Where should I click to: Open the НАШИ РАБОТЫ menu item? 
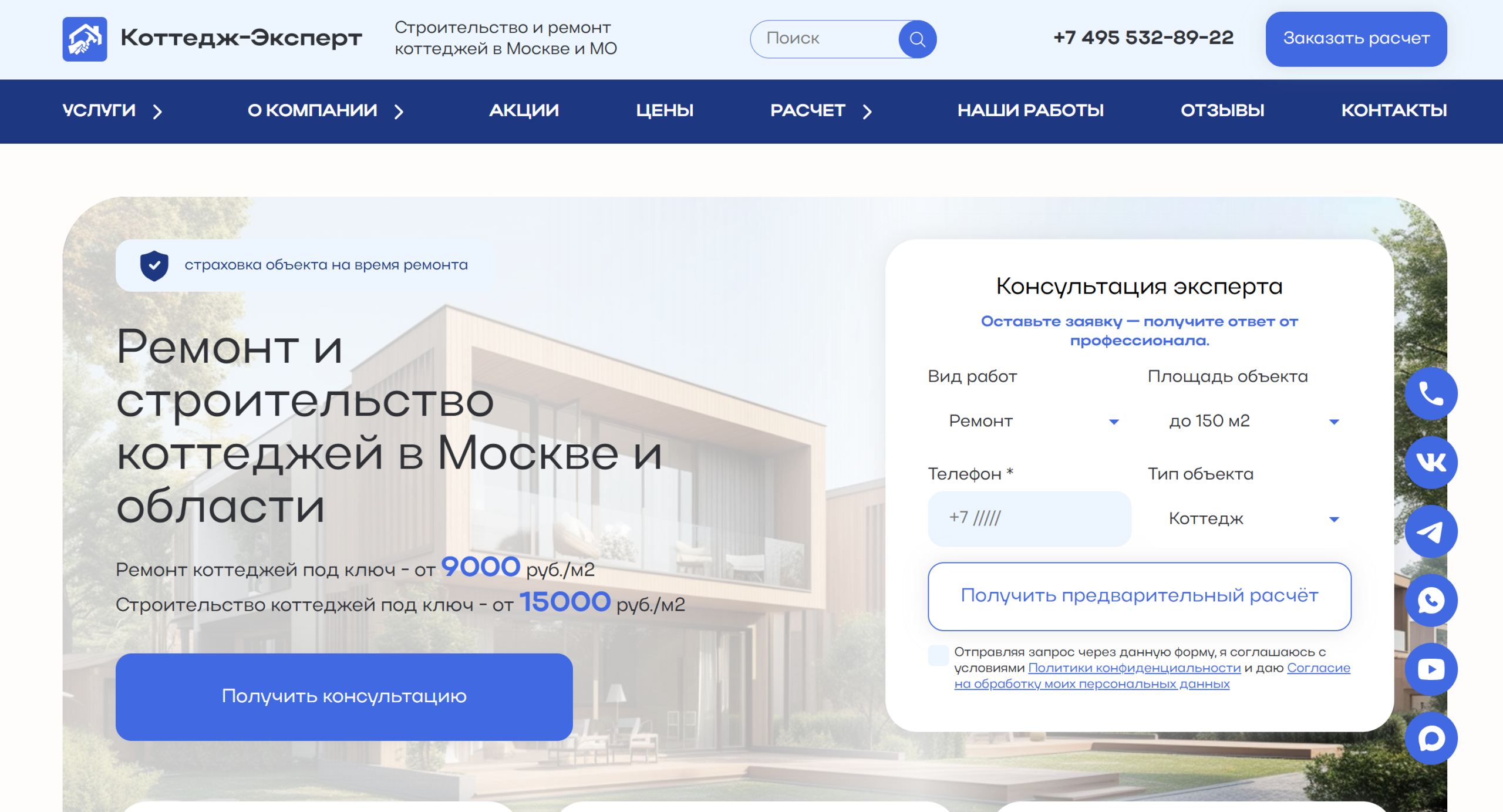(x=1031, y=110)
